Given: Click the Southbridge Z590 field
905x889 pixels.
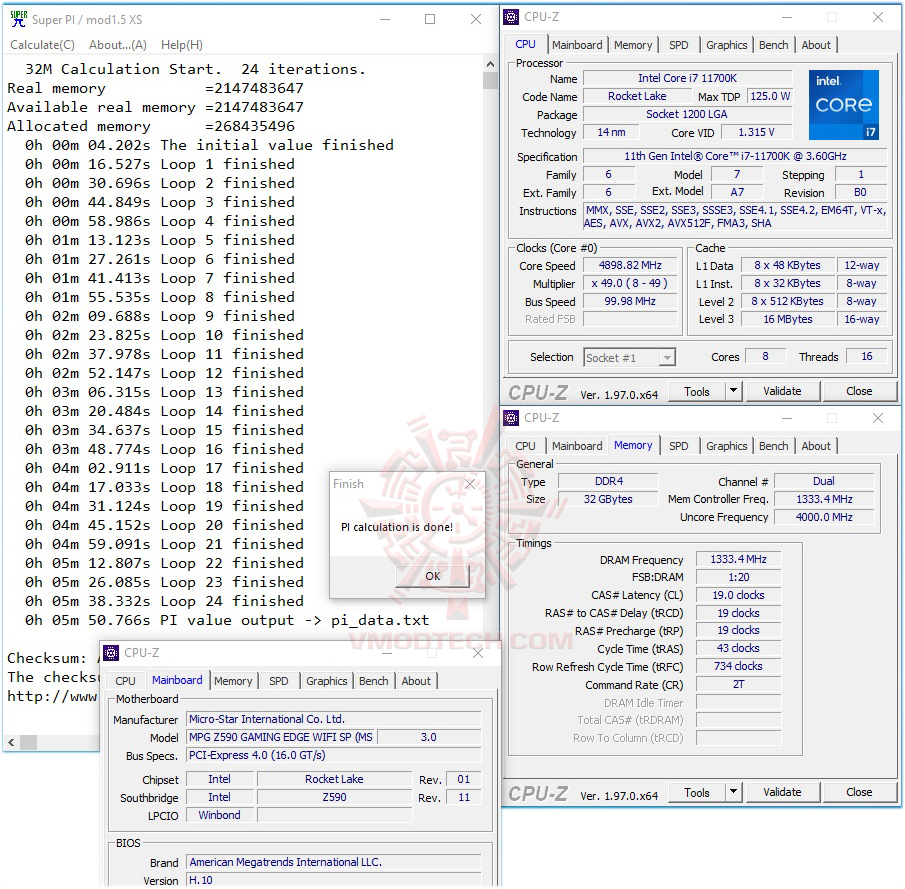Looking at the screenshot, I should tap(334, 797).
